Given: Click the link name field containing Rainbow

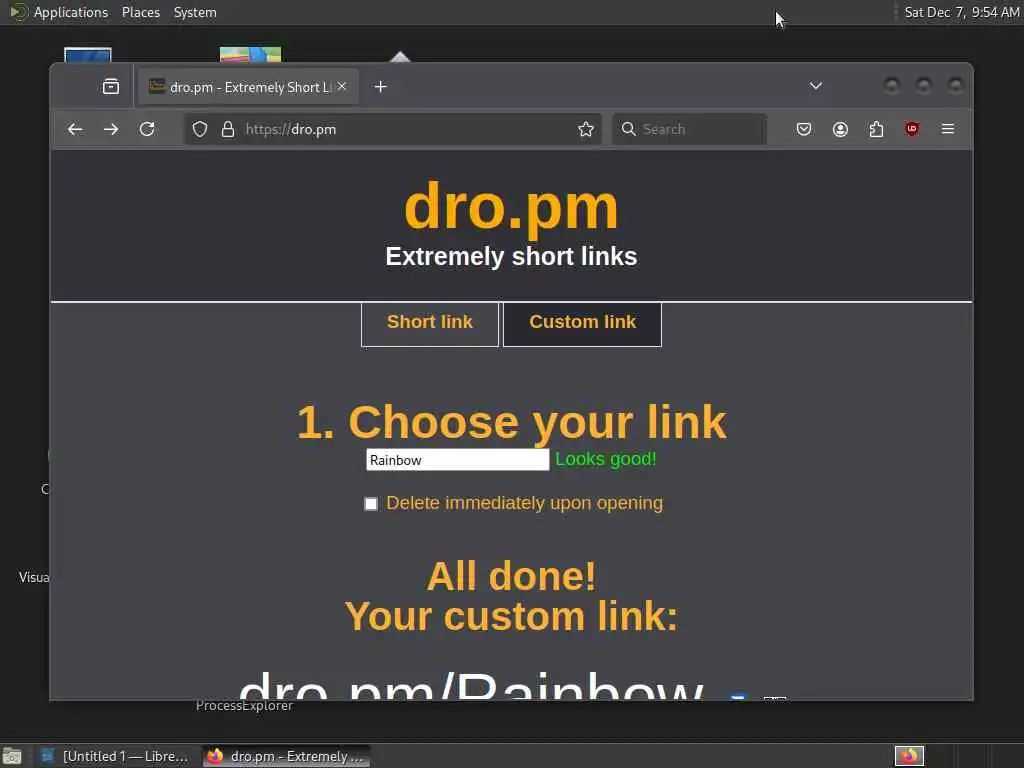Looking at the screenshot, I should tap(457, 460).
